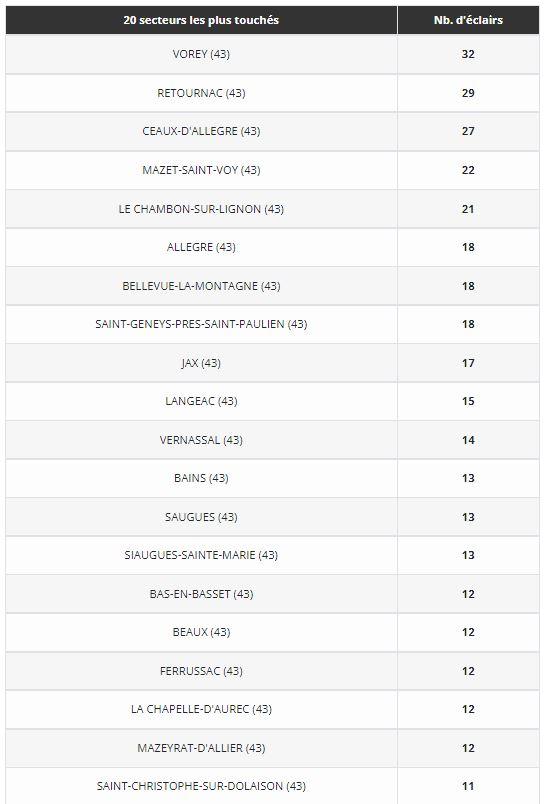Select LA CHAPELLE-D'AUREC (43) row

coord(272,709)
